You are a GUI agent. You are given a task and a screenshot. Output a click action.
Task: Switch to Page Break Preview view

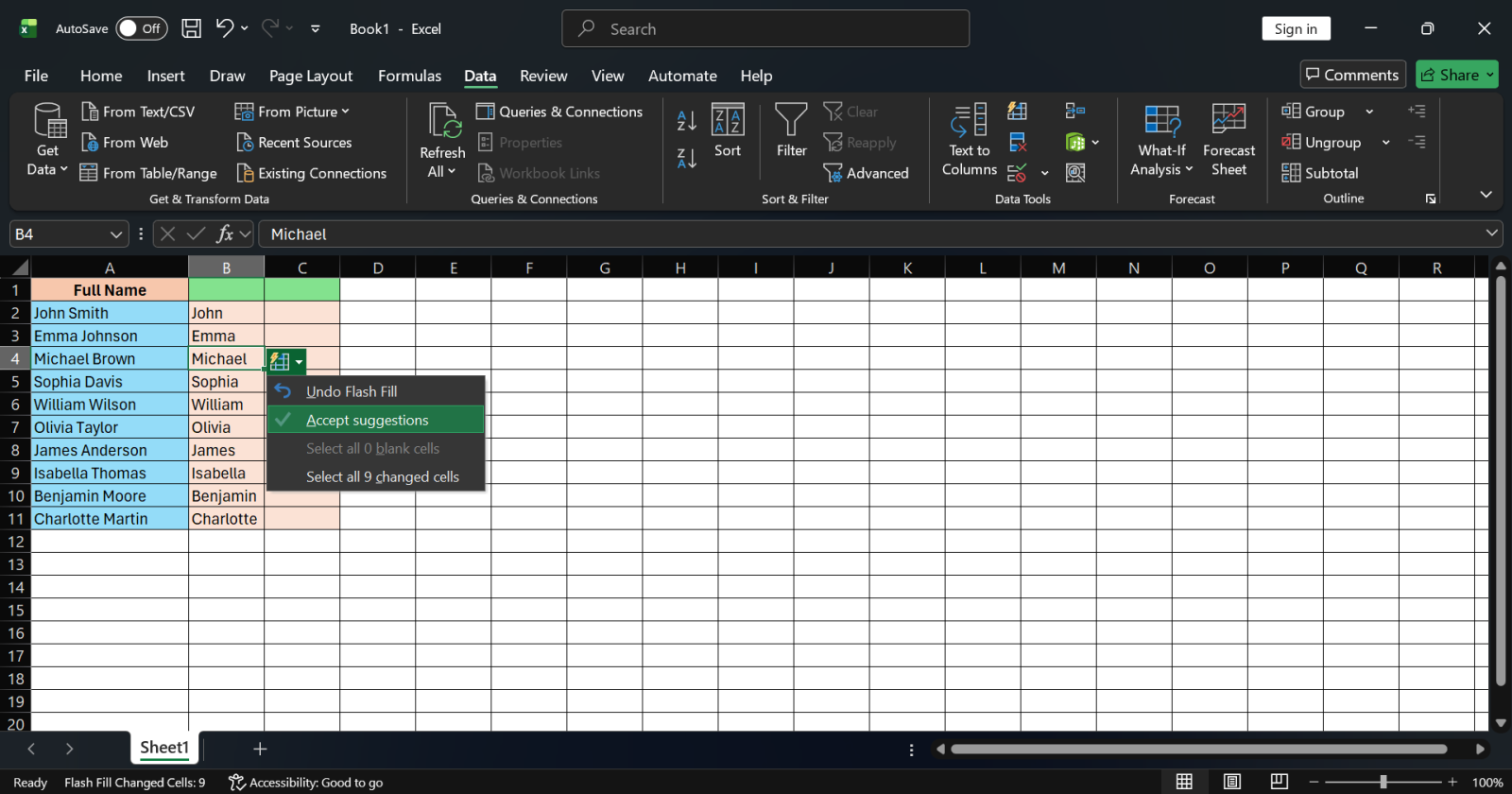pyautogui.click(x=1279, y=782)
